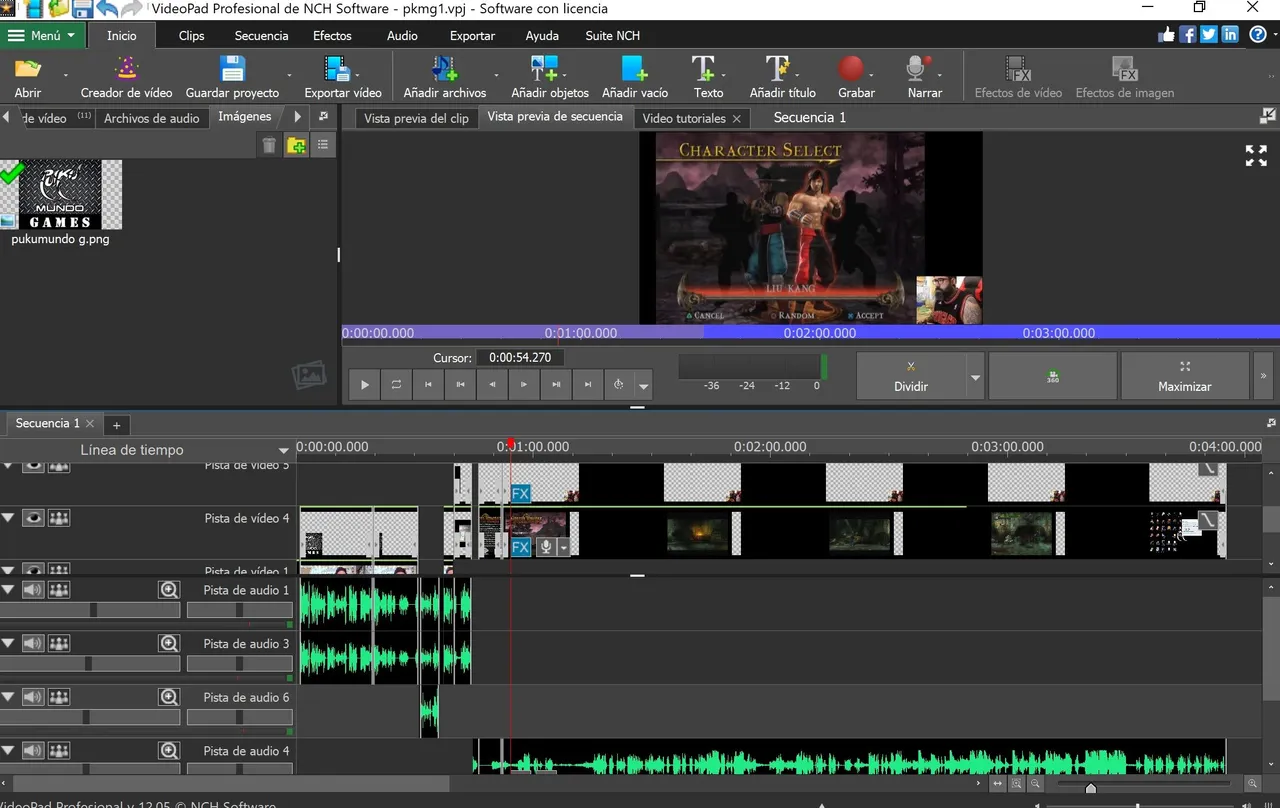The height and width of the screenshot is (808, 1280).
Task: Click the quick-access undo arrow in title bar
Action: pyautogui.click(x=107, y=9)
